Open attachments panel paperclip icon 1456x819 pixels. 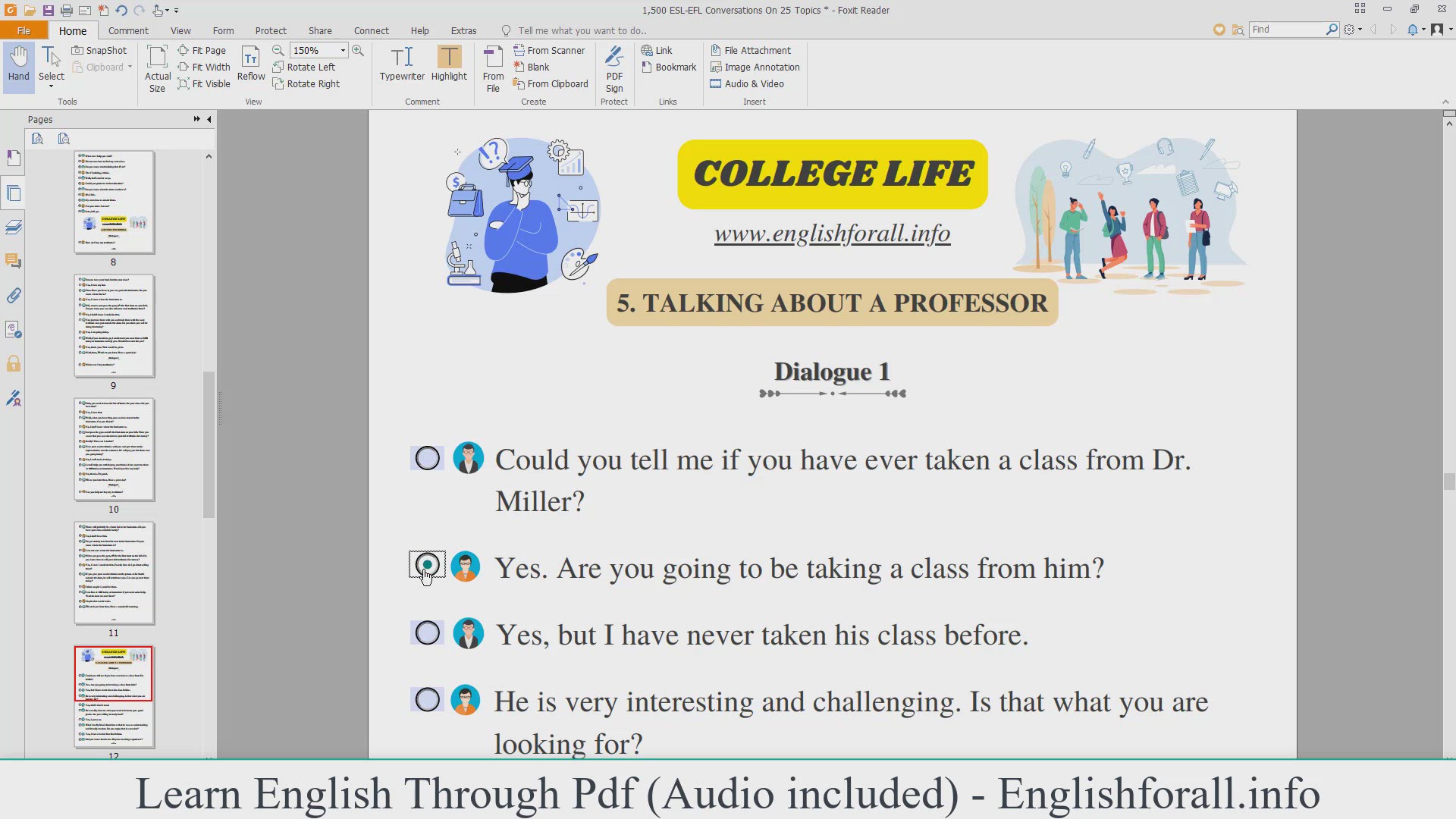(x=14, y=296)
